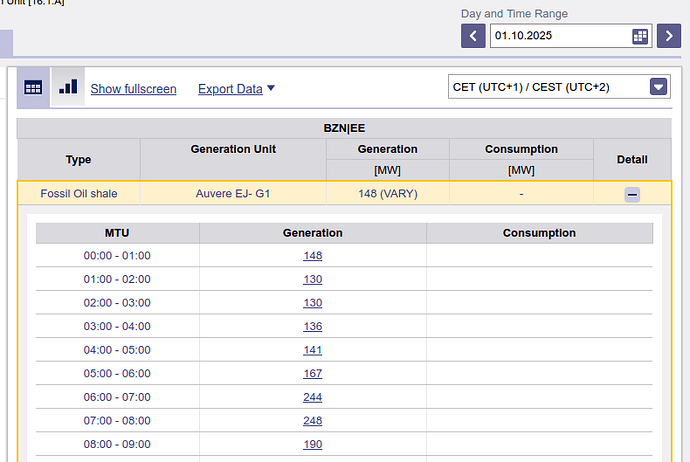Open generation value 141 link
The width and height of the screenshot is (690, 462).
pos(312,350)
